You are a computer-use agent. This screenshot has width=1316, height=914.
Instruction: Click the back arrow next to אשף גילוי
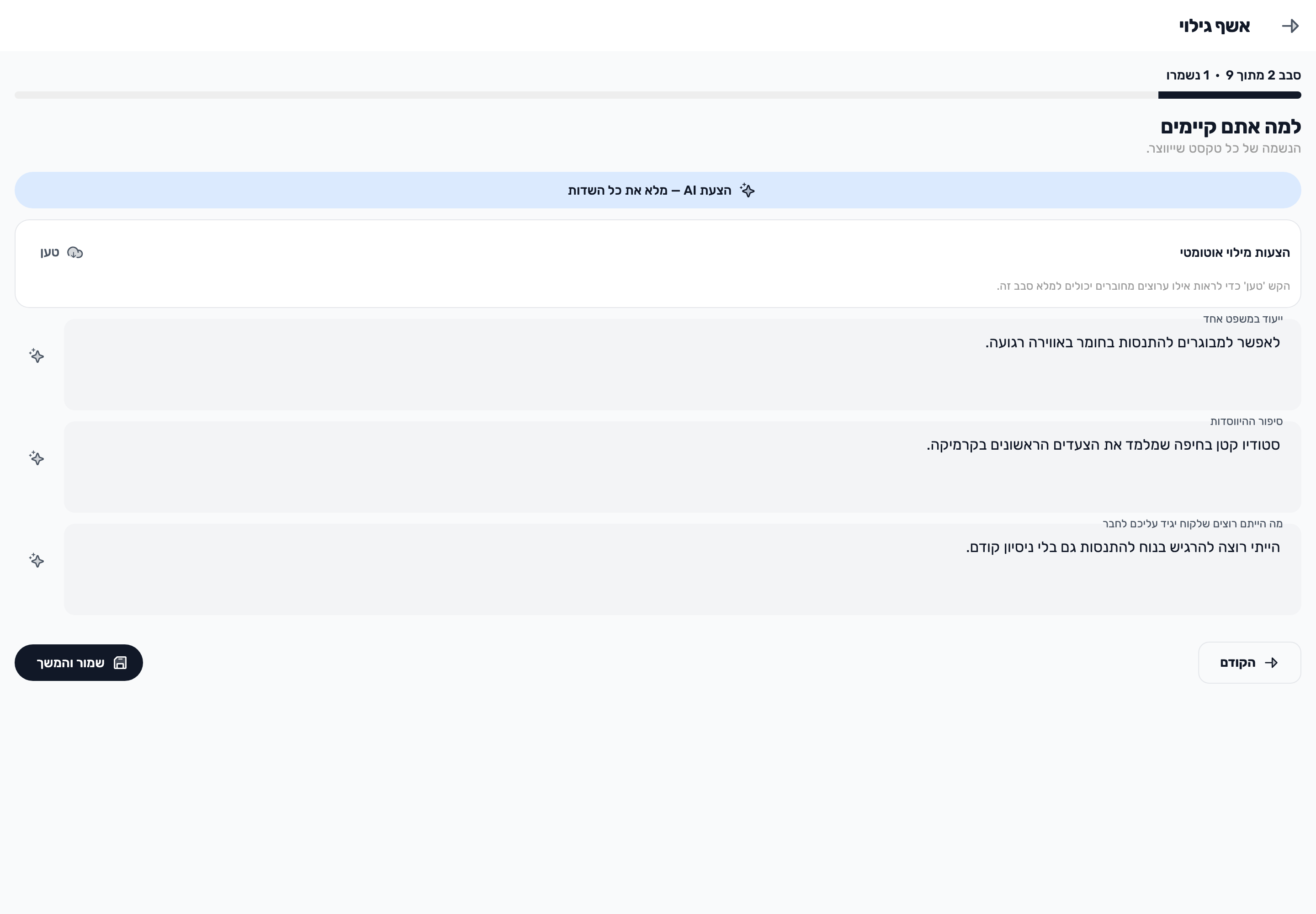click(x=1289, y=26)
